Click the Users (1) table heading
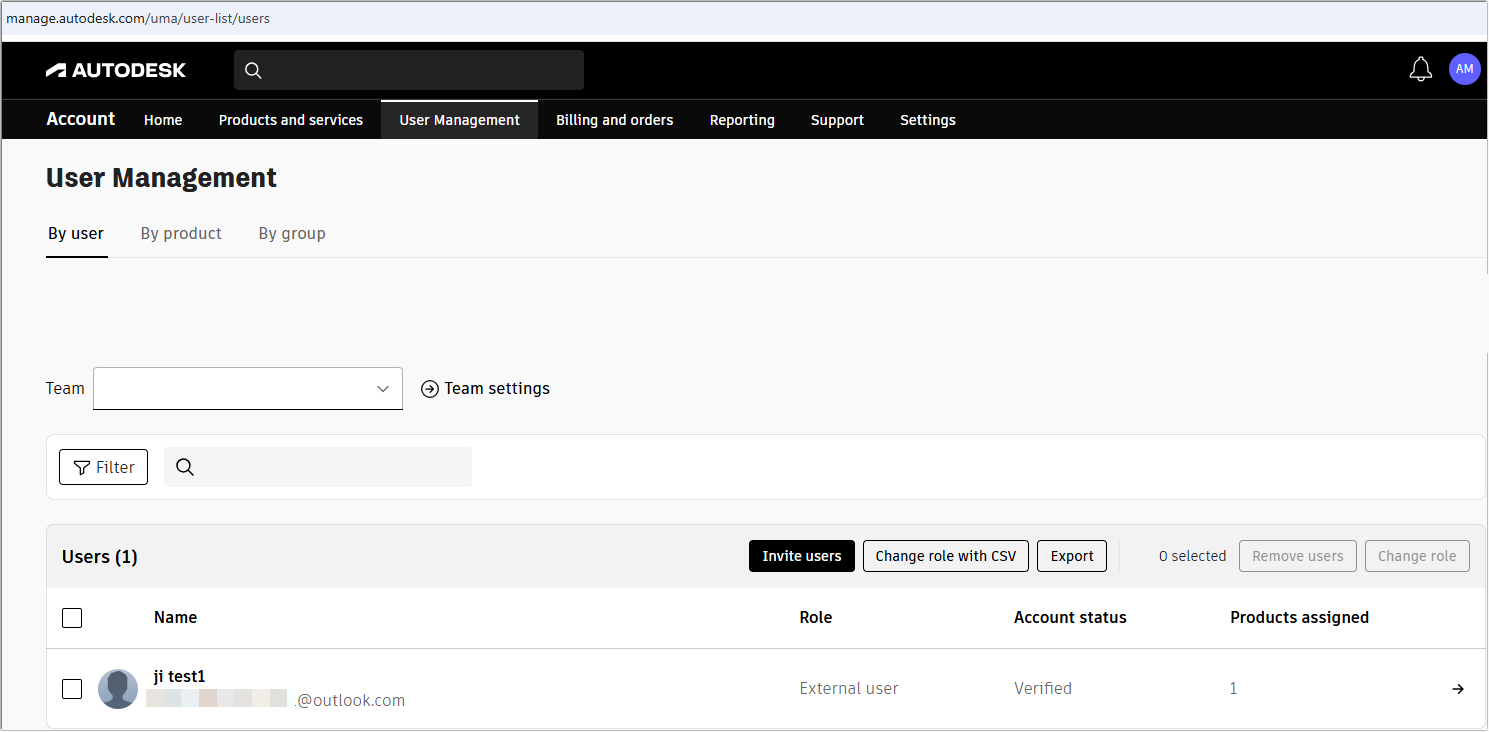The image size is (1489, 732). coord(100,557)
